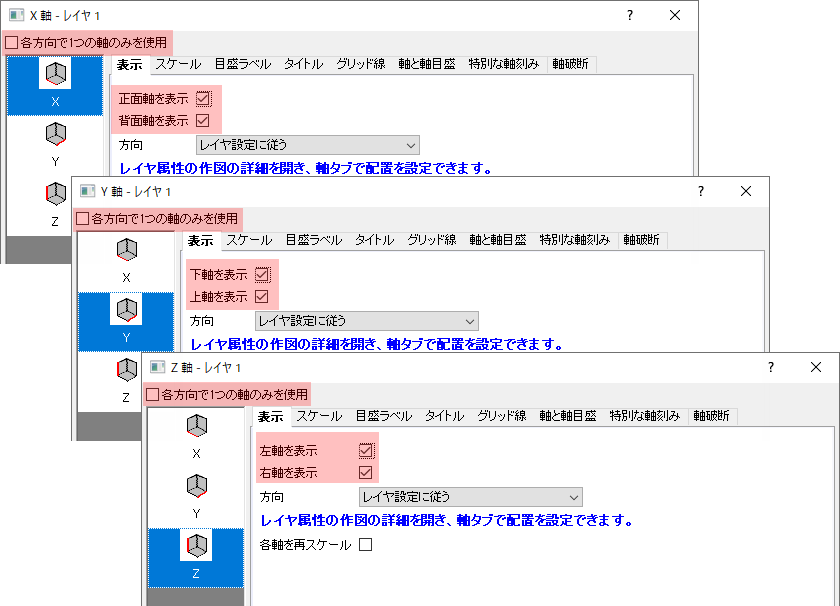Open help in X軸 dialog
This screenshot has width=840, height=606.
[x=630, y=15]
